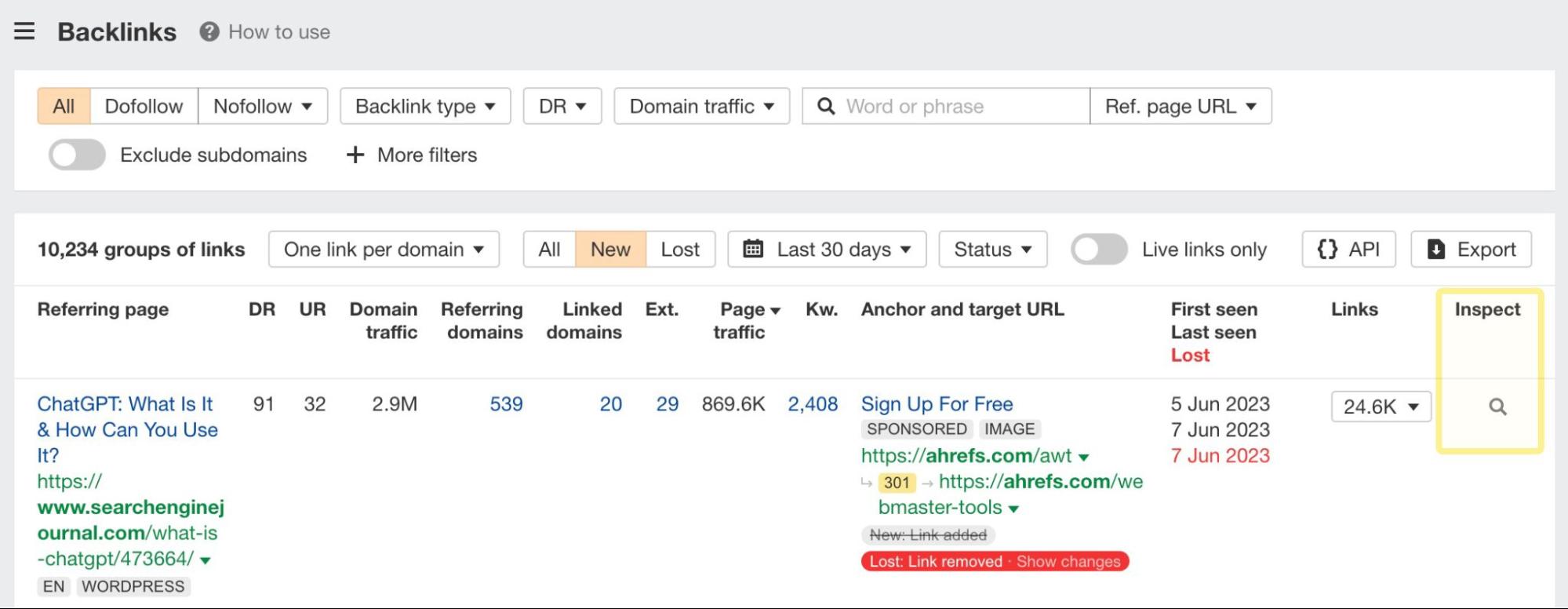The width and height of the screenshot is (1568, 609).
Task: Open the Ref. page URL dropdown
Action: pos(1181,106)
